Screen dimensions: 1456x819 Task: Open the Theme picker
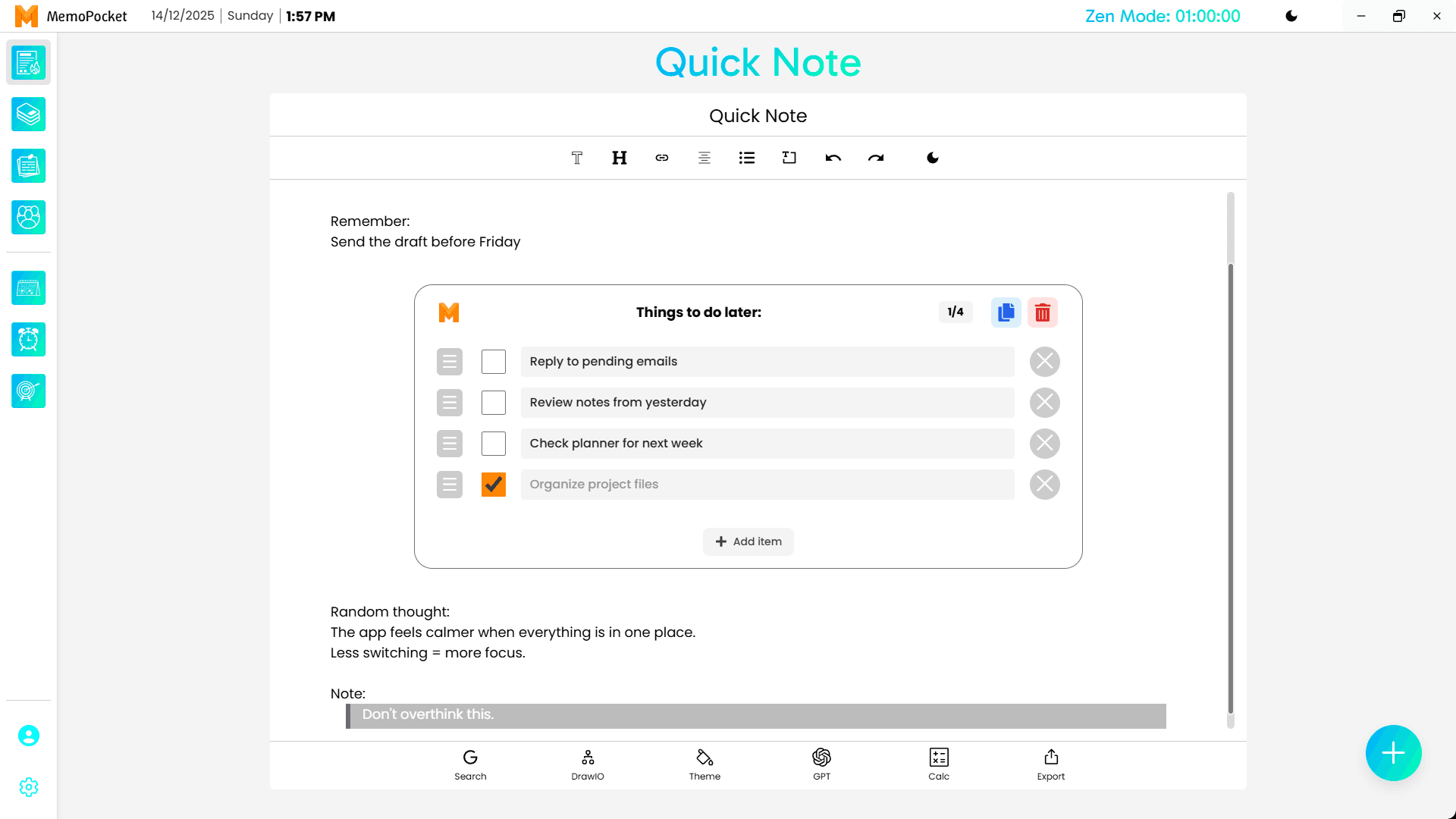[x=704, y=764]
